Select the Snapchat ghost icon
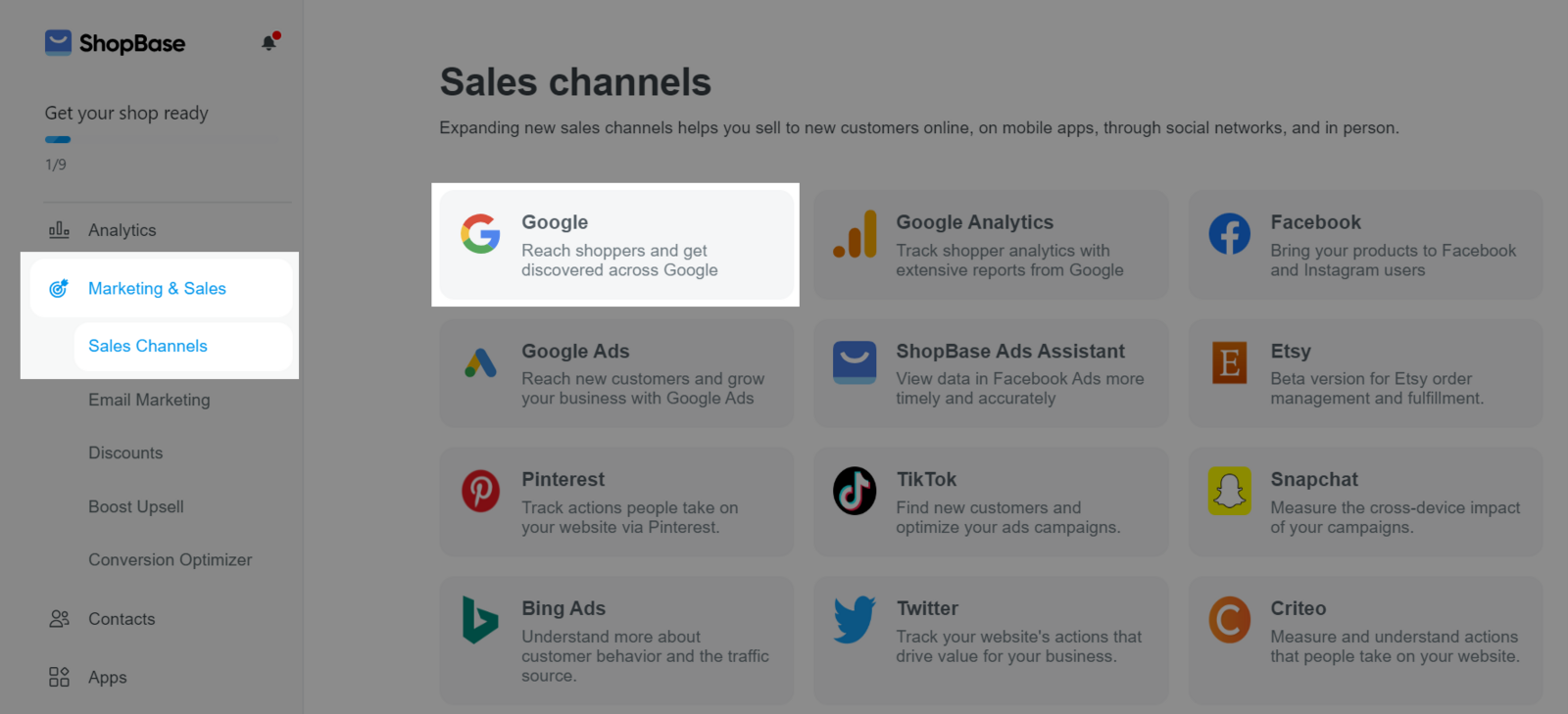Screen dimensions: 1568x714 click(x=1229, y=491)
